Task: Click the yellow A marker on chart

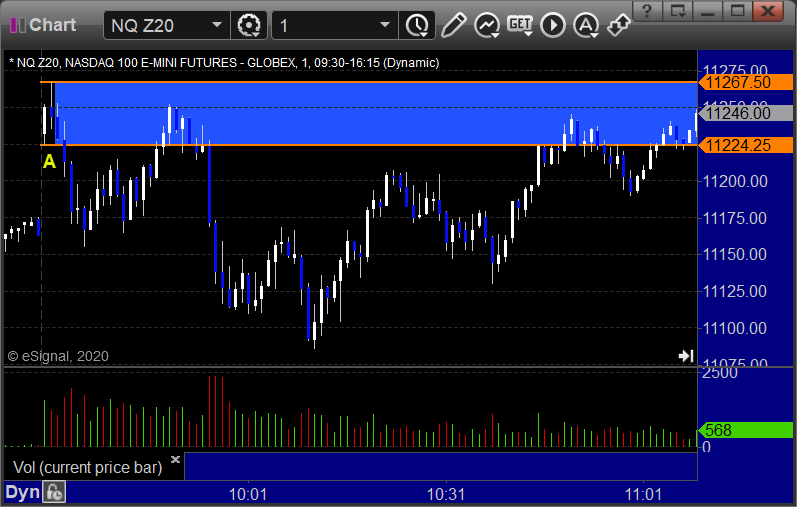Action: [x=49, y=161]
